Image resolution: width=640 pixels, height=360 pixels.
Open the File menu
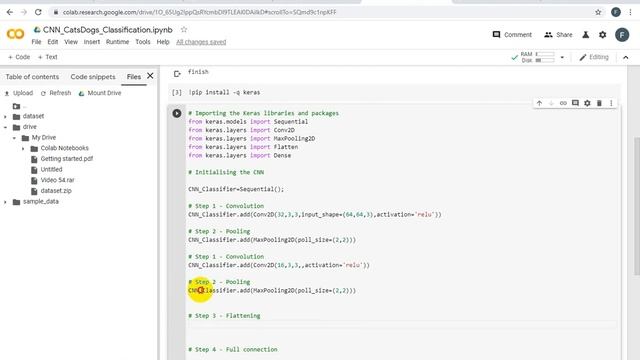tap(36, 42)
